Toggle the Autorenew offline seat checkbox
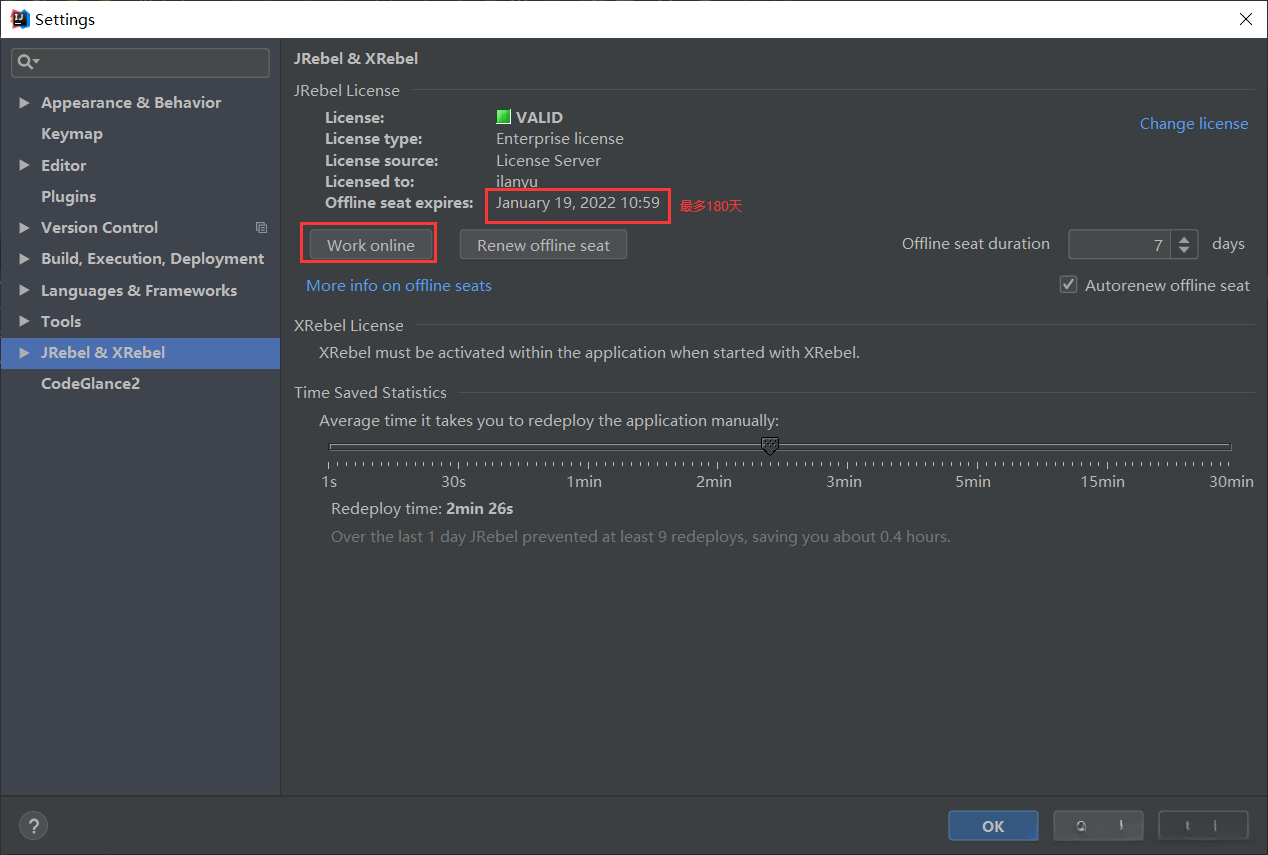The height and width of the screenshot is (855, 1268). click(x=1068, y=285)
